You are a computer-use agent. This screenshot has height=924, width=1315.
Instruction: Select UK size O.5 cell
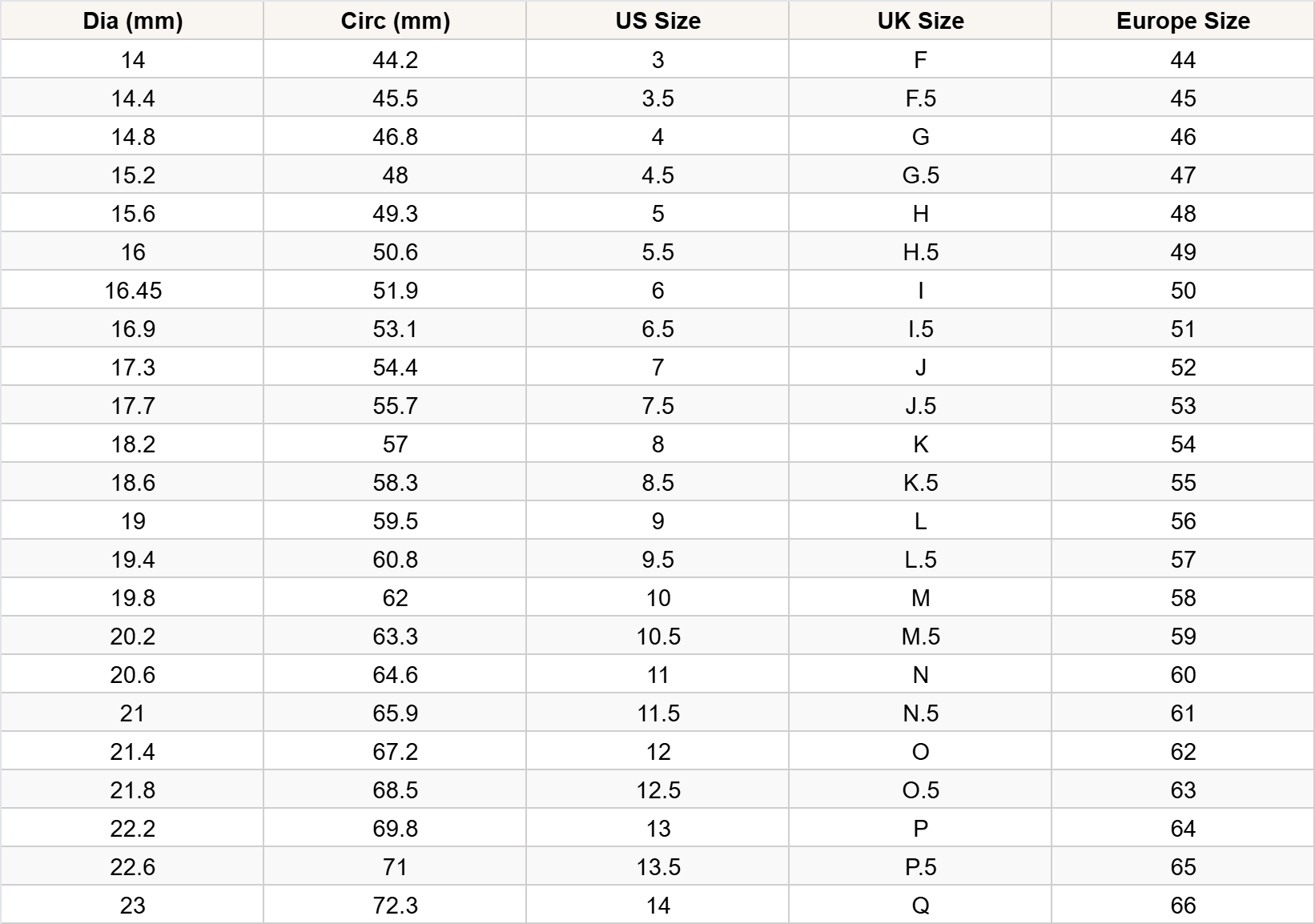click(x=920, y=790)
